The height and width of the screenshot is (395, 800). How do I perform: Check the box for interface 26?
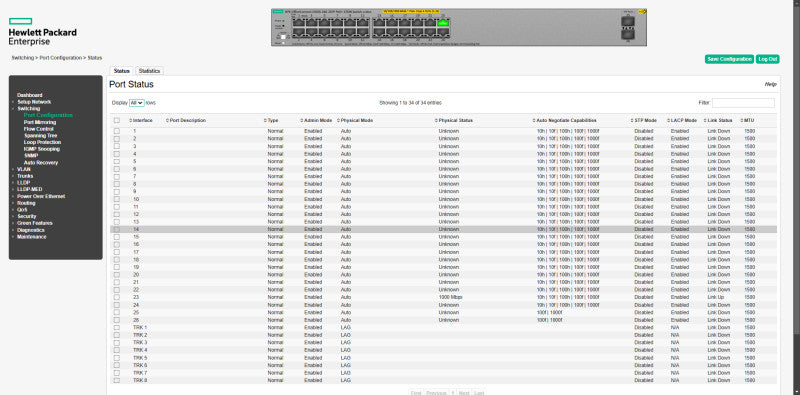tap(117, 319)
